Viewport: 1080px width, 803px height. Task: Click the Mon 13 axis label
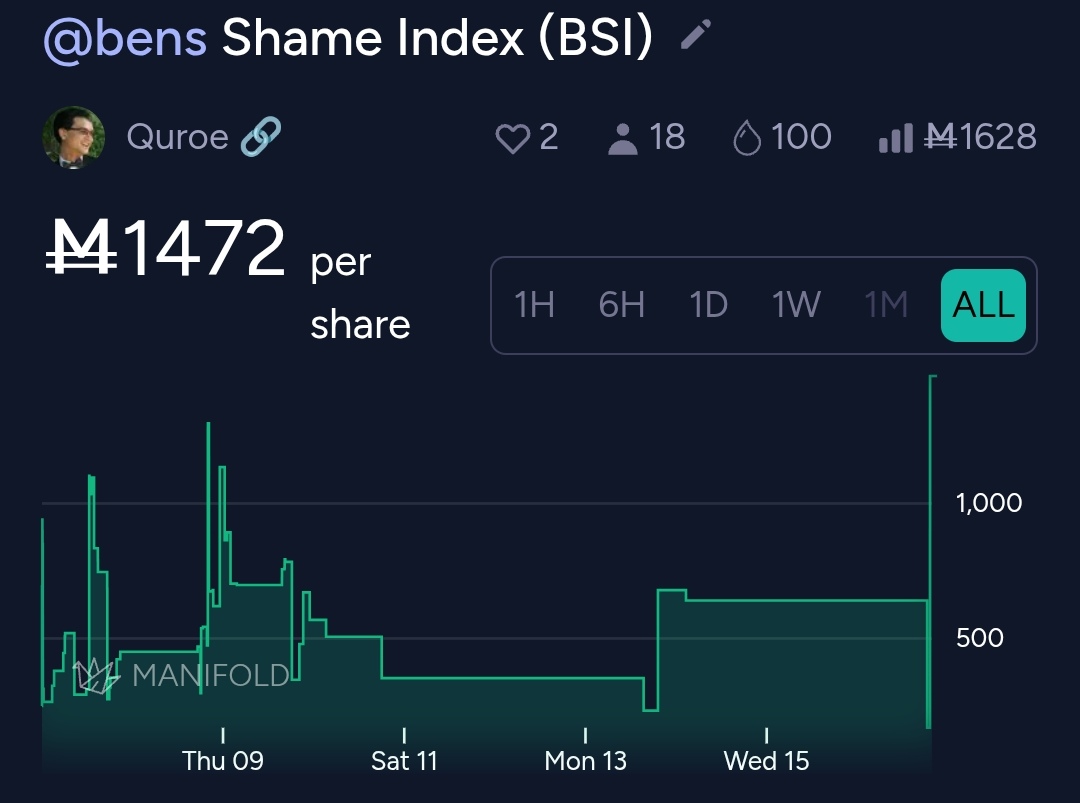[x=585, y=761]
